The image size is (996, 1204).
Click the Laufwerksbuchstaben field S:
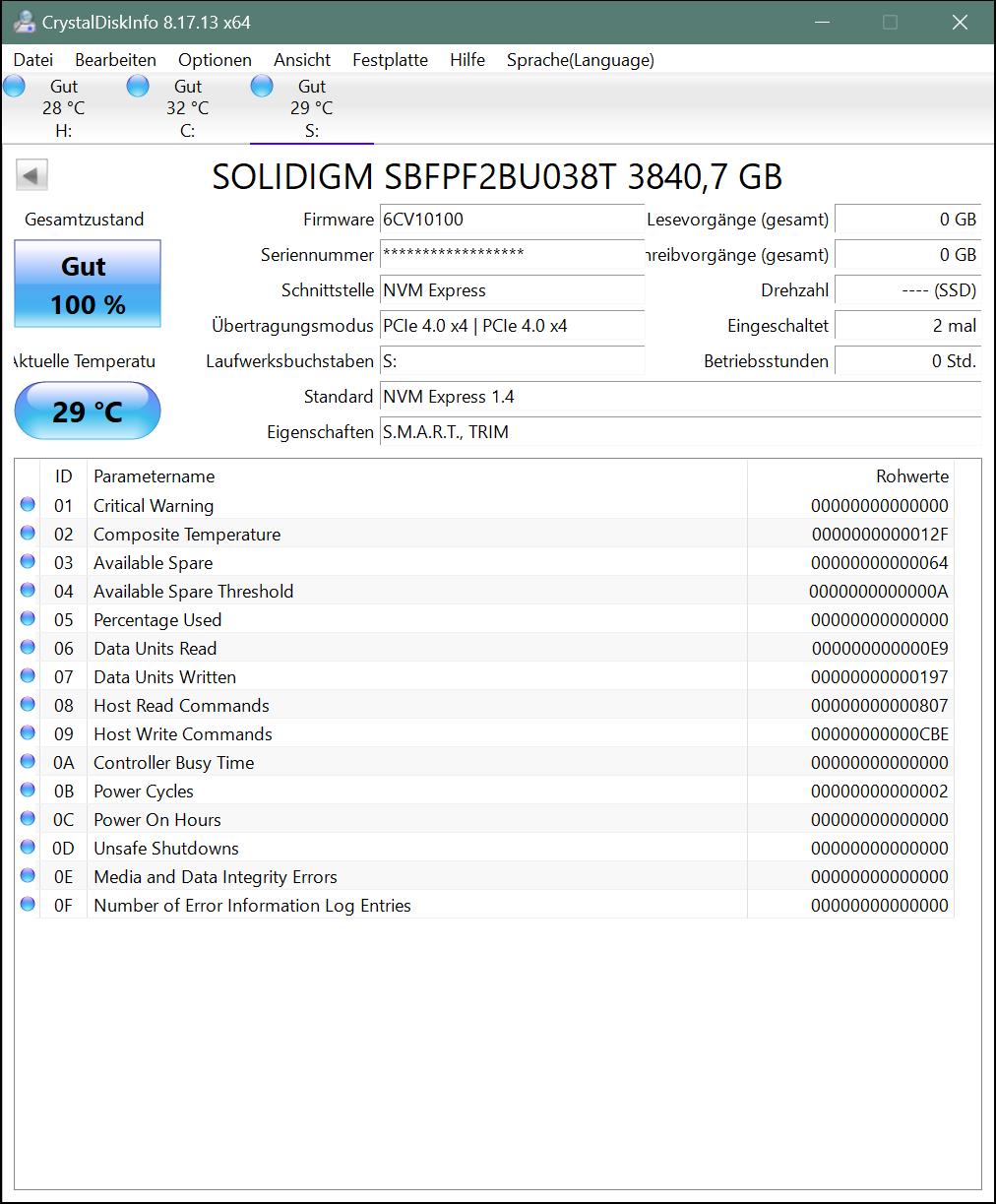coord(512,361)
